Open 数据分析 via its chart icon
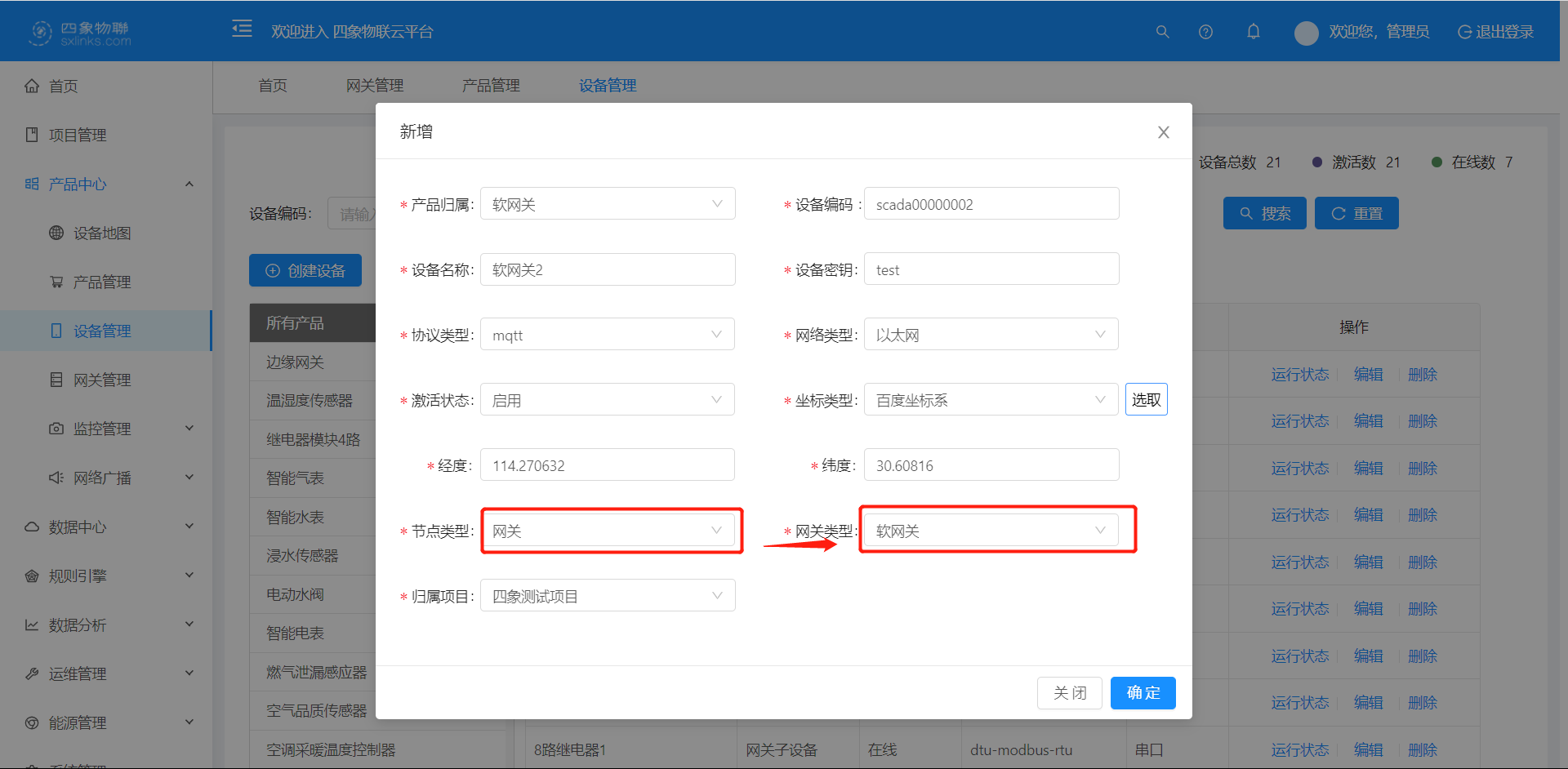The height and width of the screenshot is (769, 1568). pos(32,625)
